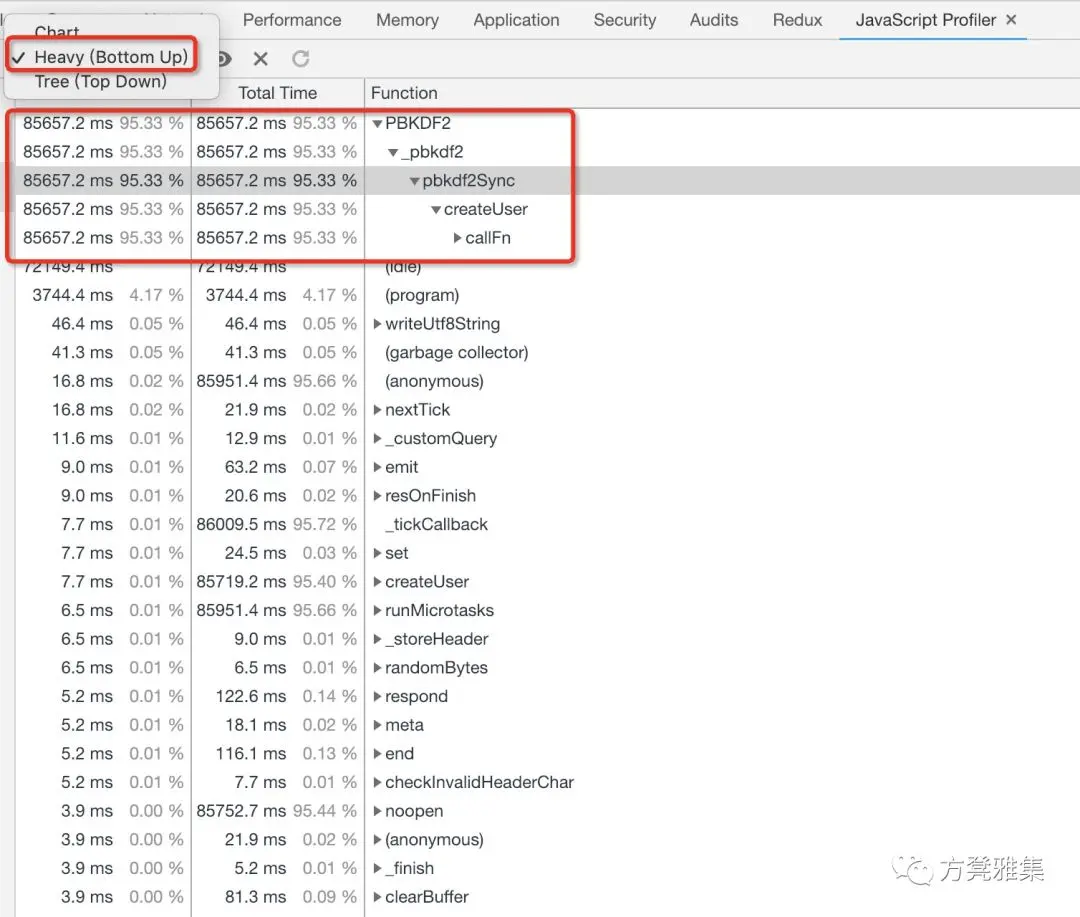Open the Redux tab

[797, 20]
